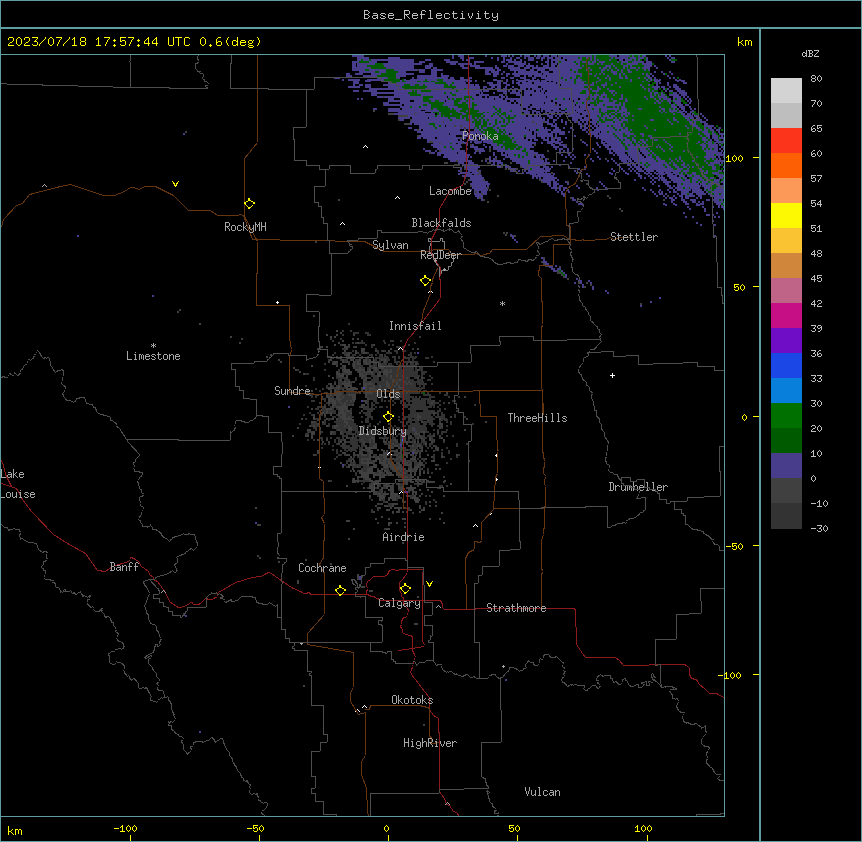
Task: Pick the bright green 30-20 dBZ swatch
Action: point(786,416)
